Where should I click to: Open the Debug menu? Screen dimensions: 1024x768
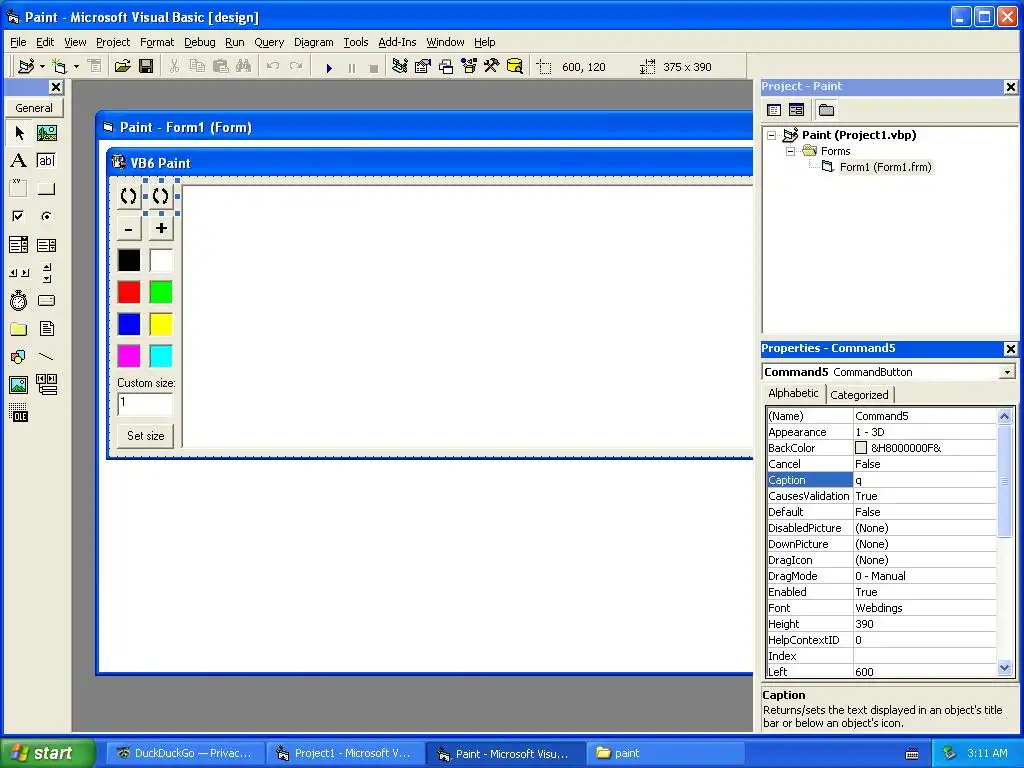tap(199, 42)
